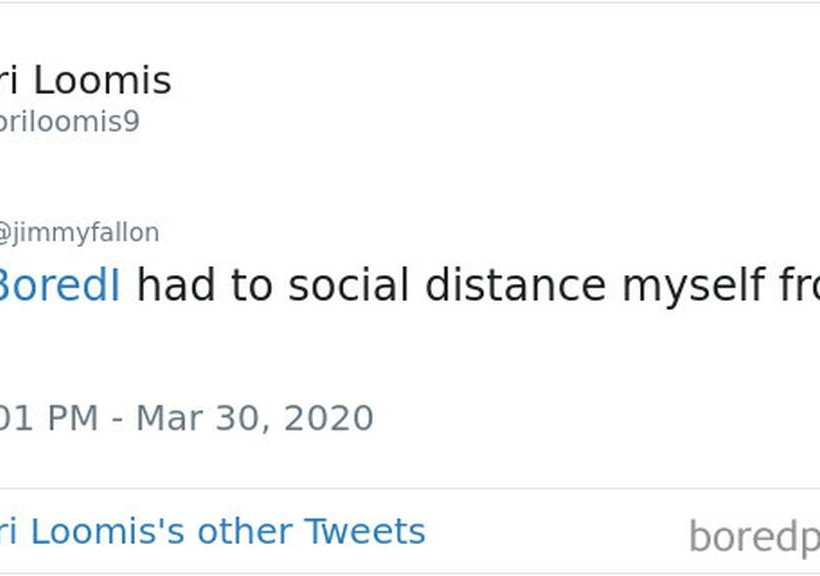The height and width of the screenshot is (576, 820).
Task: Click the word 'distance' in tweet text
Action: [515, 286]
